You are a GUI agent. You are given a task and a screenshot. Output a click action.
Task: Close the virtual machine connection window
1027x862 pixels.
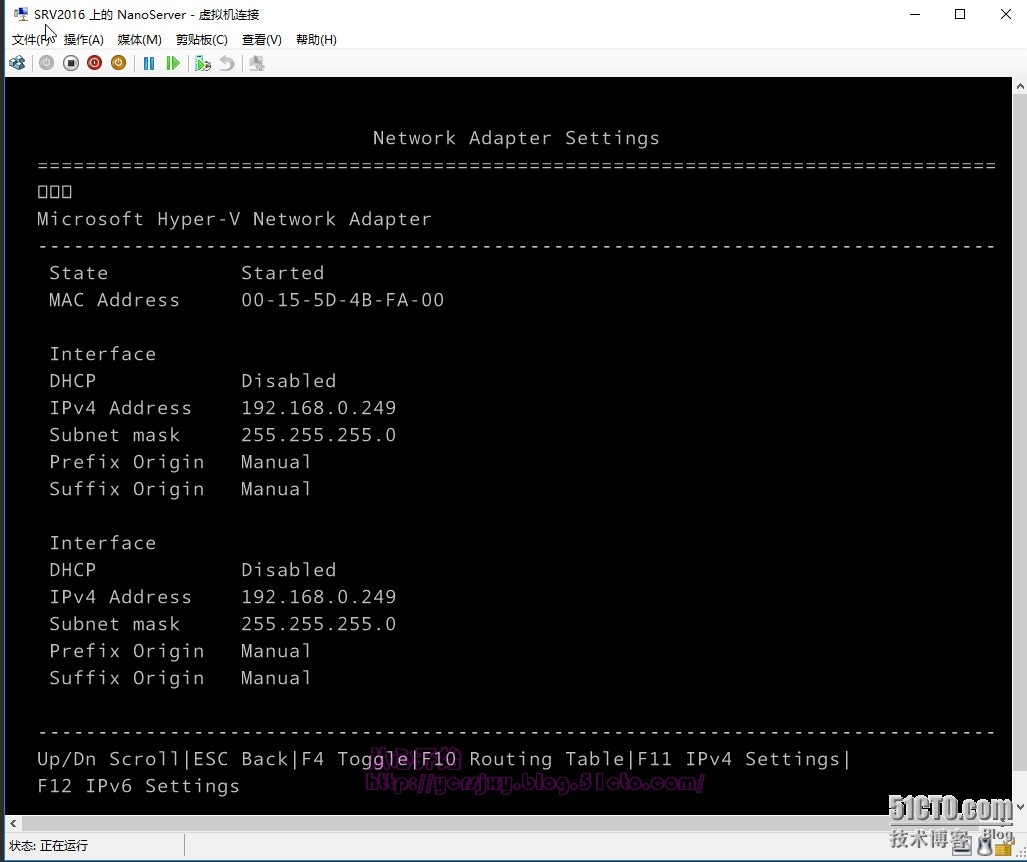coord(1005,14)
